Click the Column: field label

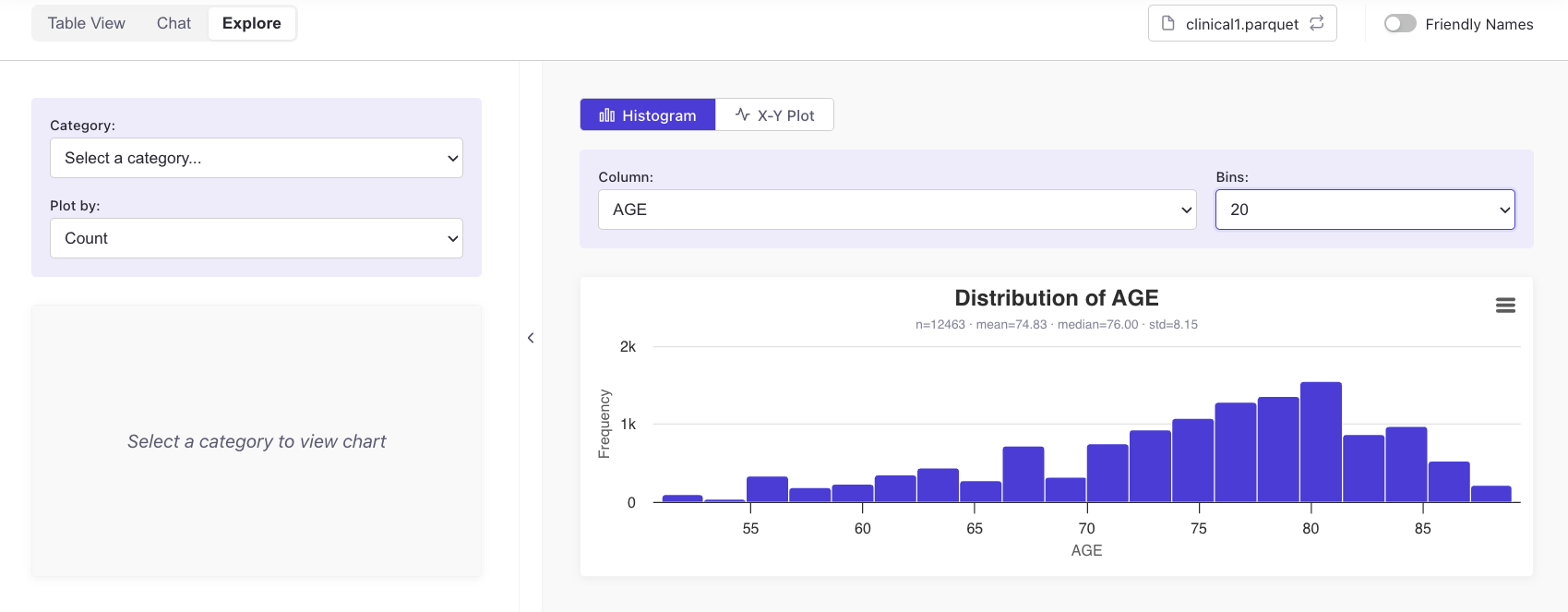(626, 177)
